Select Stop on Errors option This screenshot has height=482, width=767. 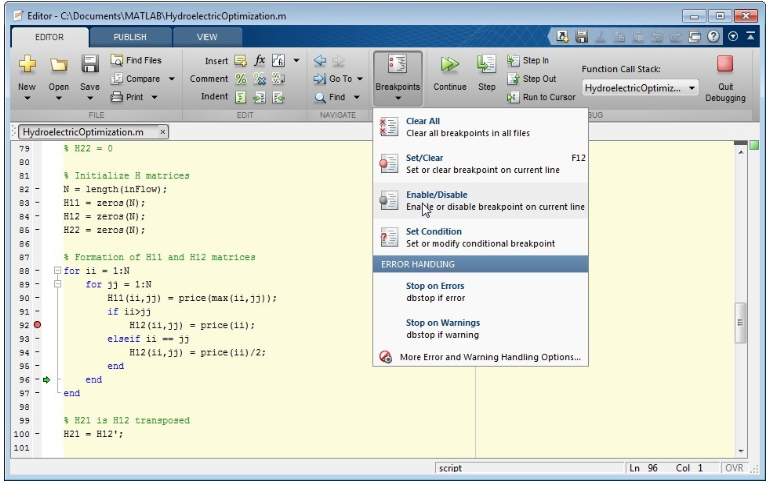coord(480,292)
